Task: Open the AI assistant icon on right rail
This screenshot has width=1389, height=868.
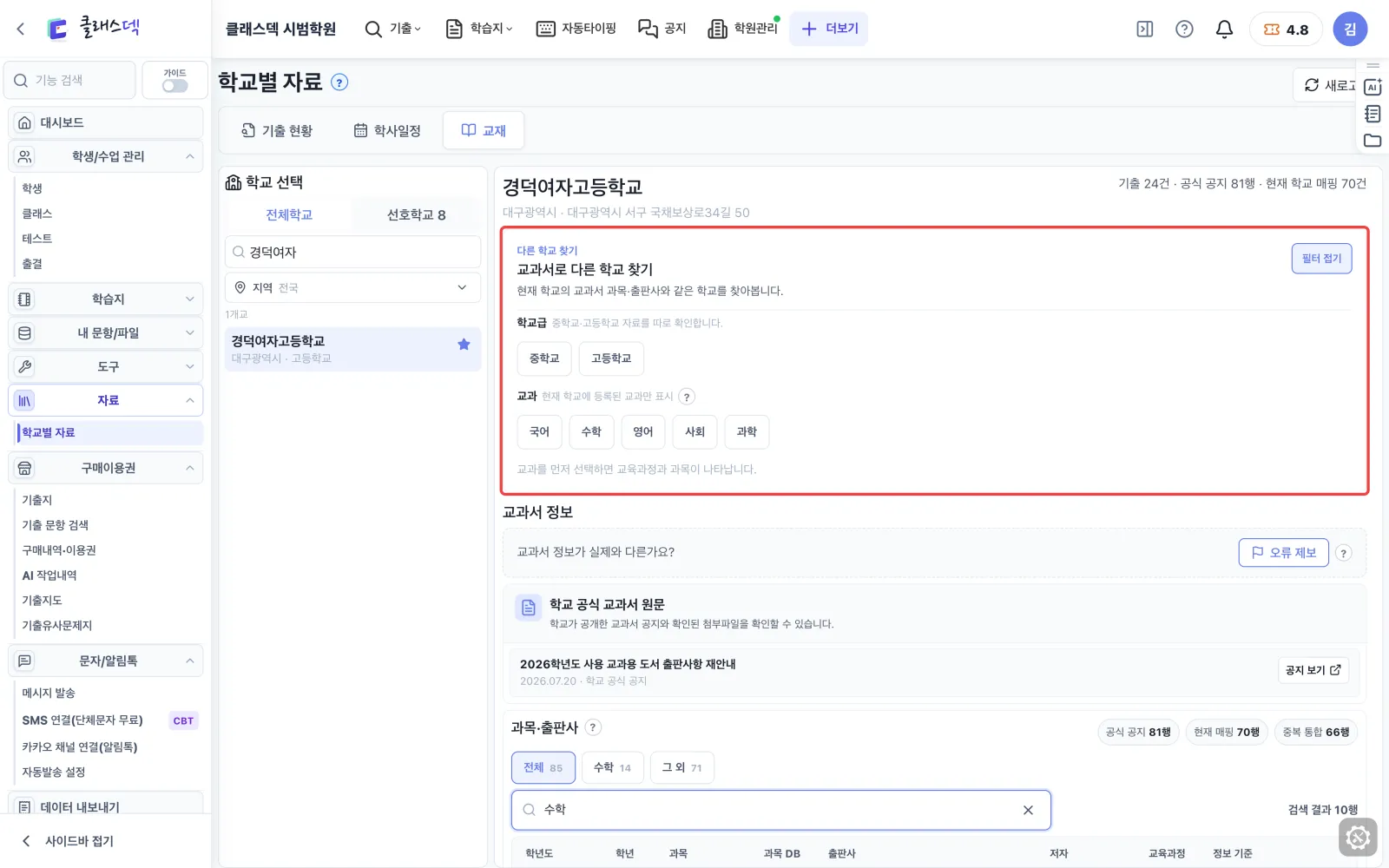Action: pyautogui.click(x=1373, y=87)
